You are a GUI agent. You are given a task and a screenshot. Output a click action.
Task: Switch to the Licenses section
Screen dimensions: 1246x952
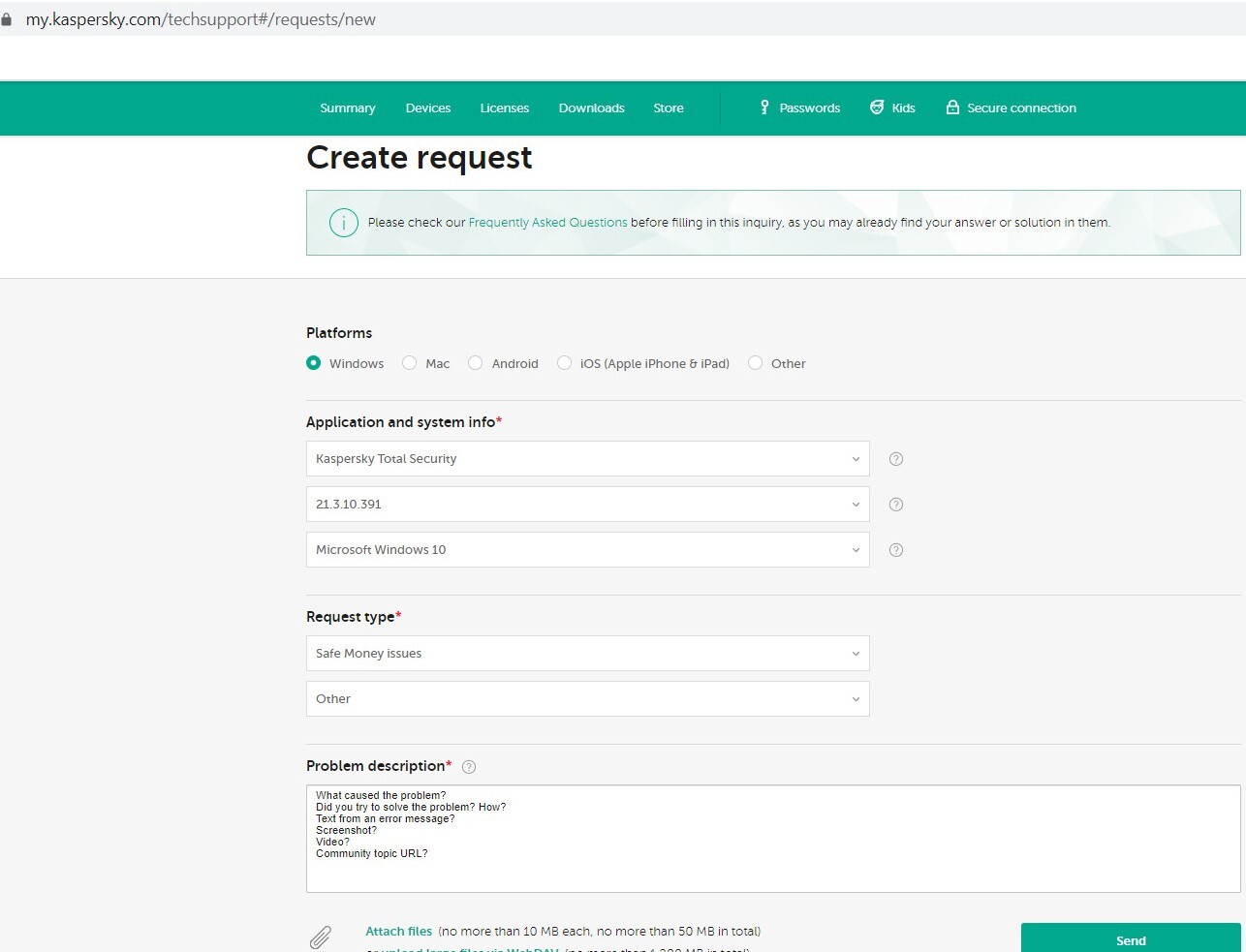505,108
